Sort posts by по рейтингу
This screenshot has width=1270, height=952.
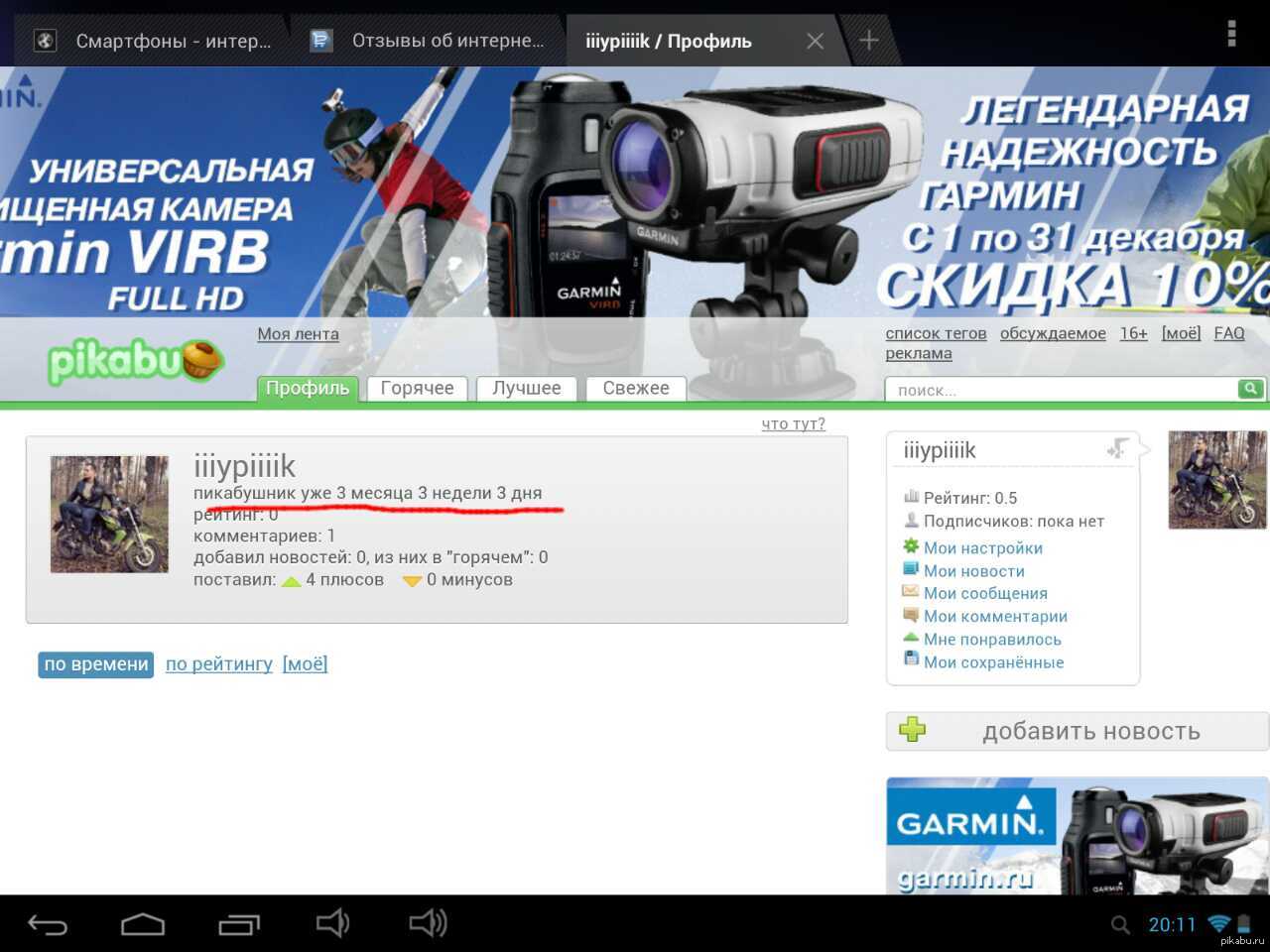(x=218, y=664)
